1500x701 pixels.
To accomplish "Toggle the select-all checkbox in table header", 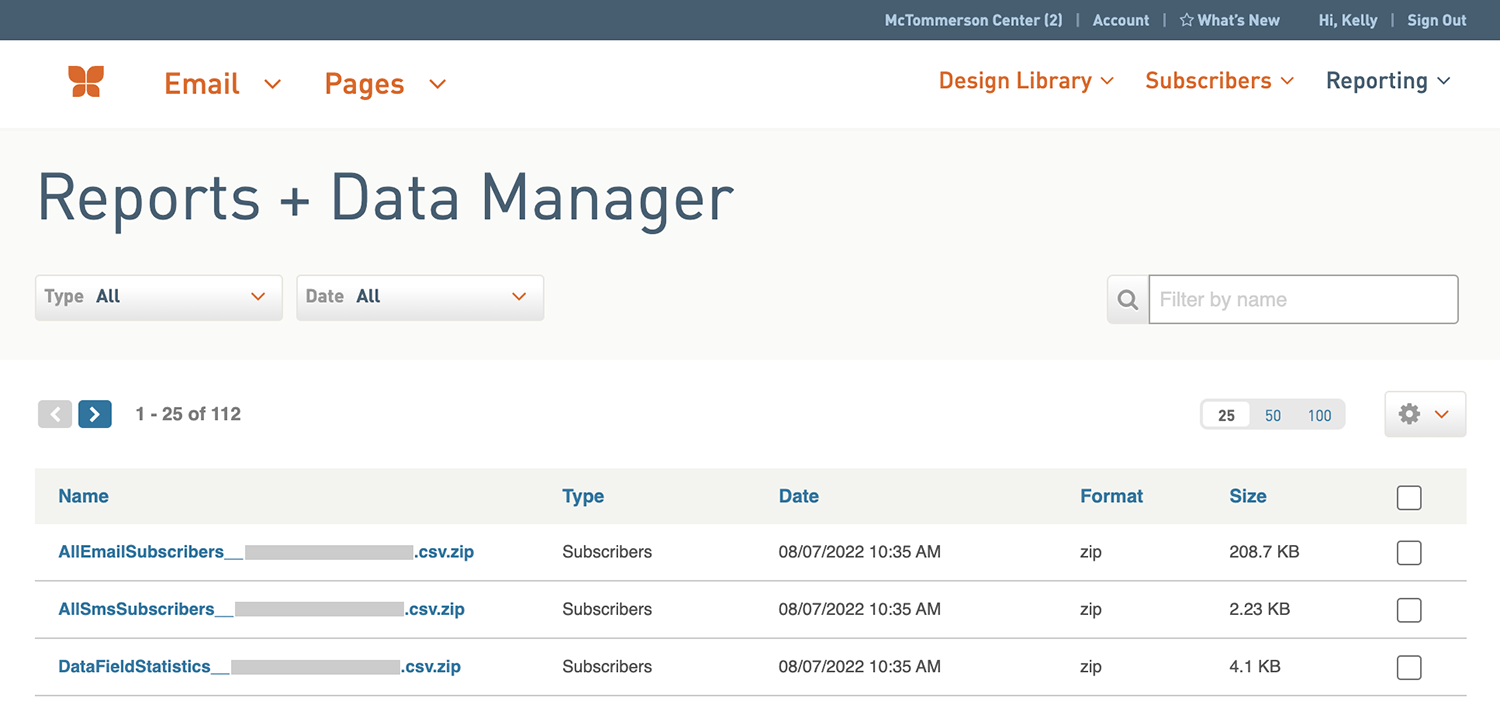I will [x=1409, y=497].
